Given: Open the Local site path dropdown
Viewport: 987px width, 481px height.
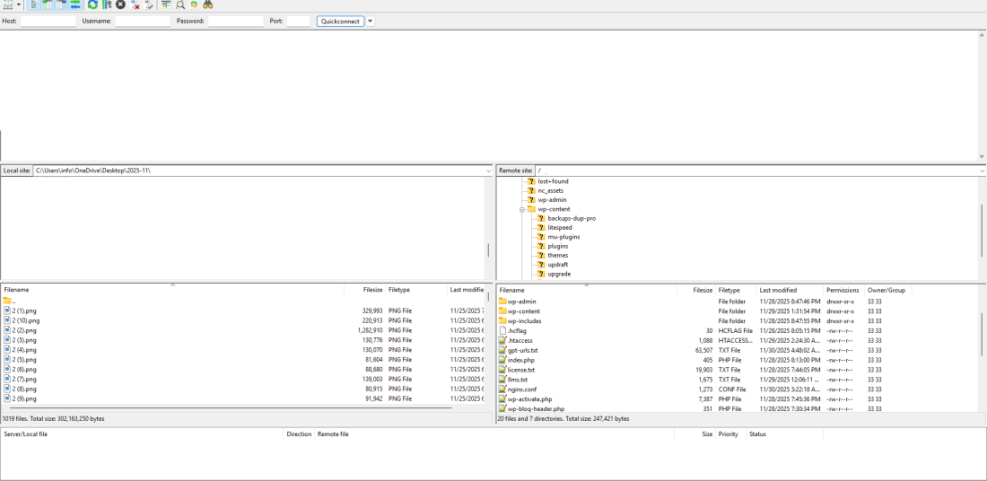Looking at the screenshot, I should click(x=489, y=171).
